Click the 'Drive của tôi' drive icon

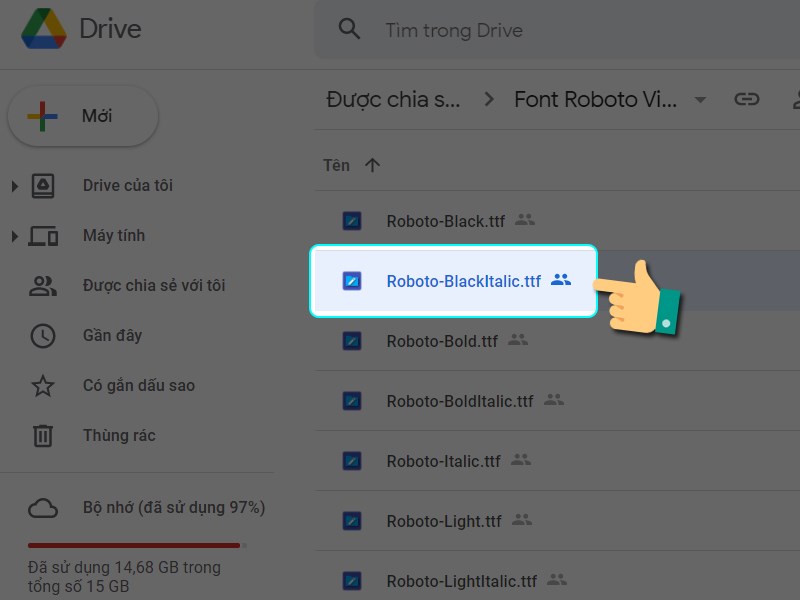(43, 186)
